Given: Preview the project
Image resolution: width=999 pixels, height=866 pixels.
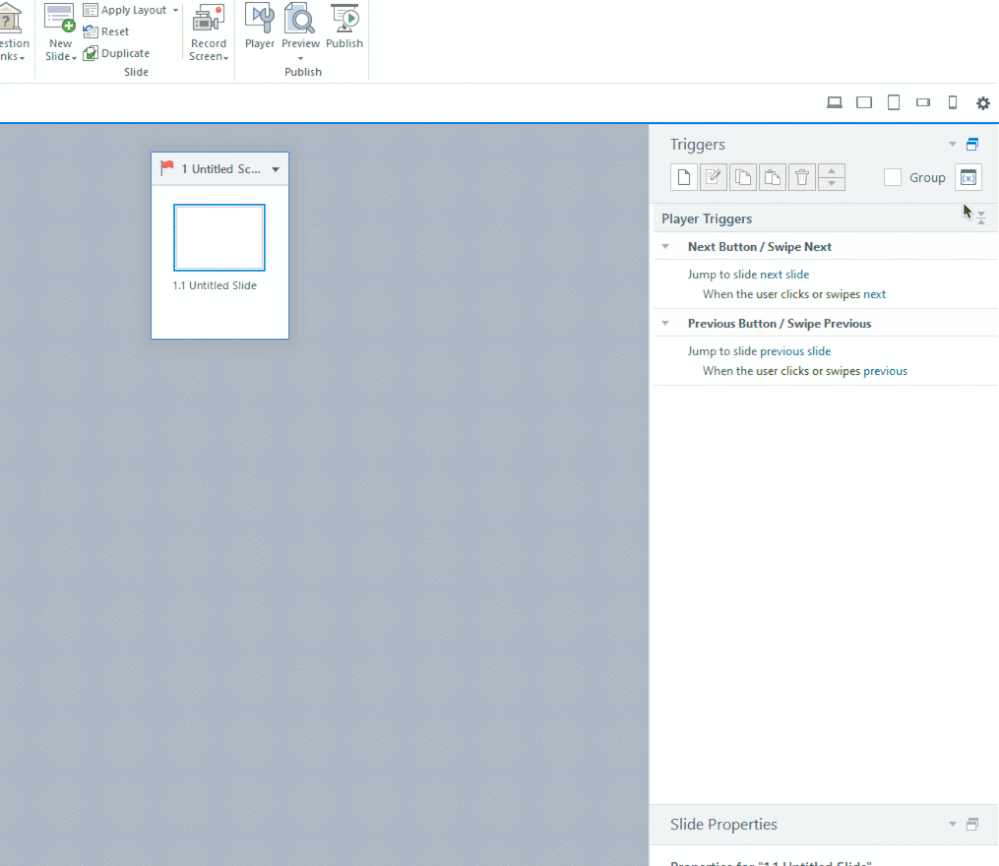Looking at the screenshot, I should [300, 25].
